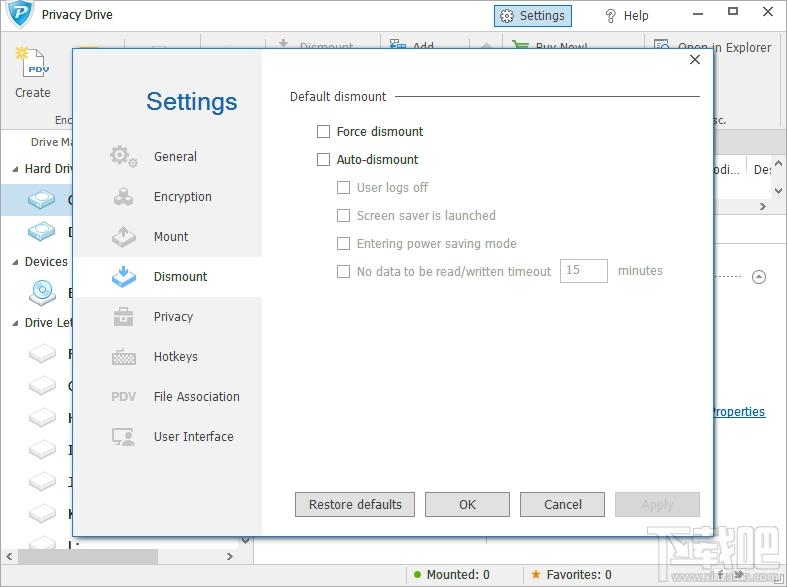
Task: Click first empty drive letter icon
Action: 42,353
